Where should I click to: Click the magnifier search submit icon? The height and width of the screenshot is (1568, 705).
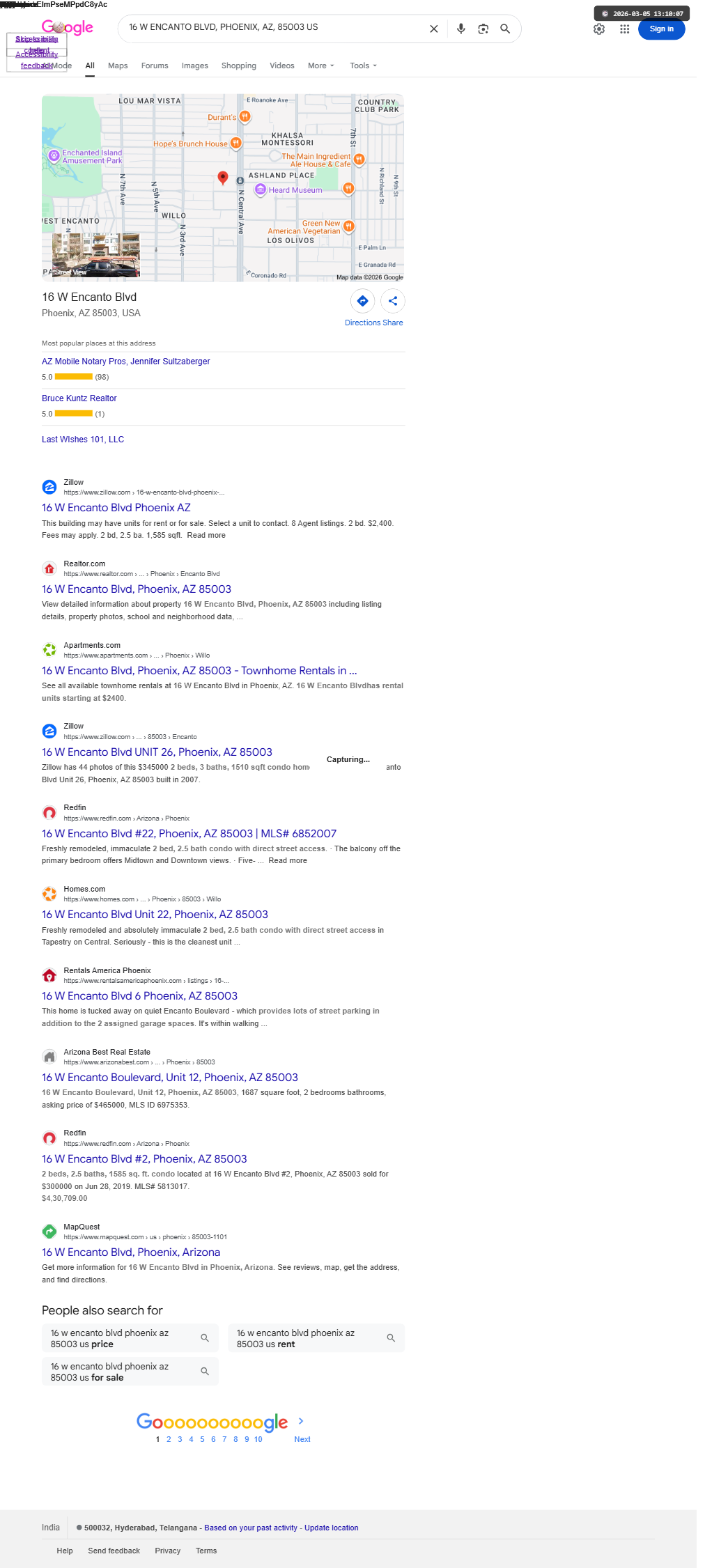tap(505, 29)
